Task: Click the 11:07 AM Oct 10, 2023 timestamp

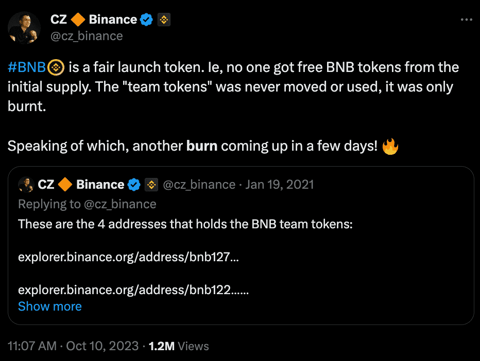Action: [x=73, y=346]
